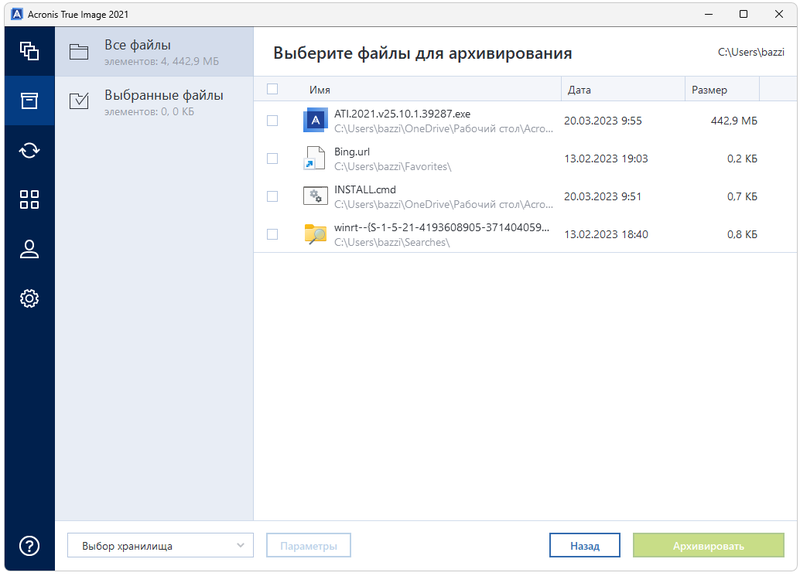Open the Settings gear in sidebar
The height and width of the screenshot is (576, 800).
[x=29, y=298]
